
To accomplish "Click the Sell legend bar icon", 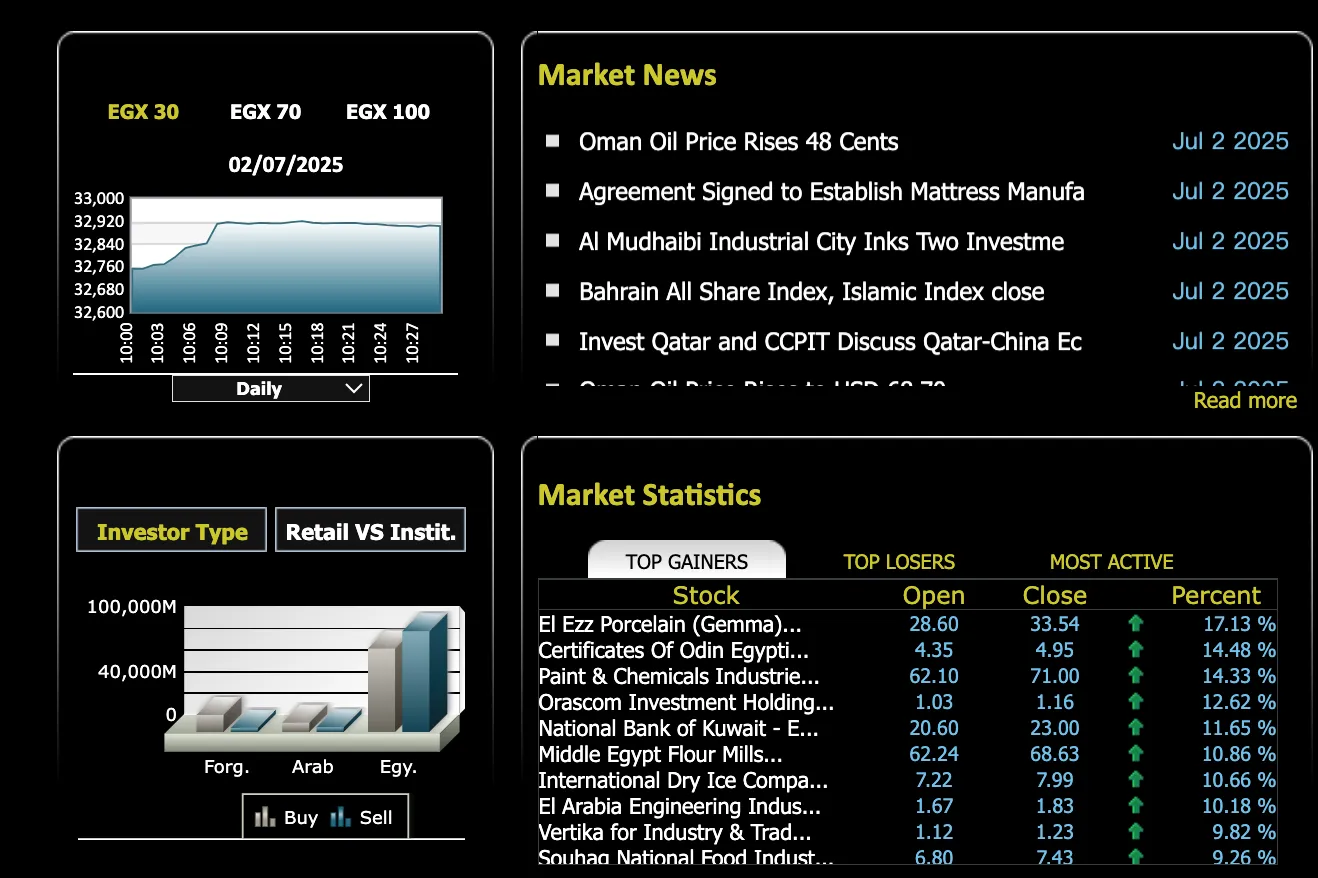I will tap(340, 817).
